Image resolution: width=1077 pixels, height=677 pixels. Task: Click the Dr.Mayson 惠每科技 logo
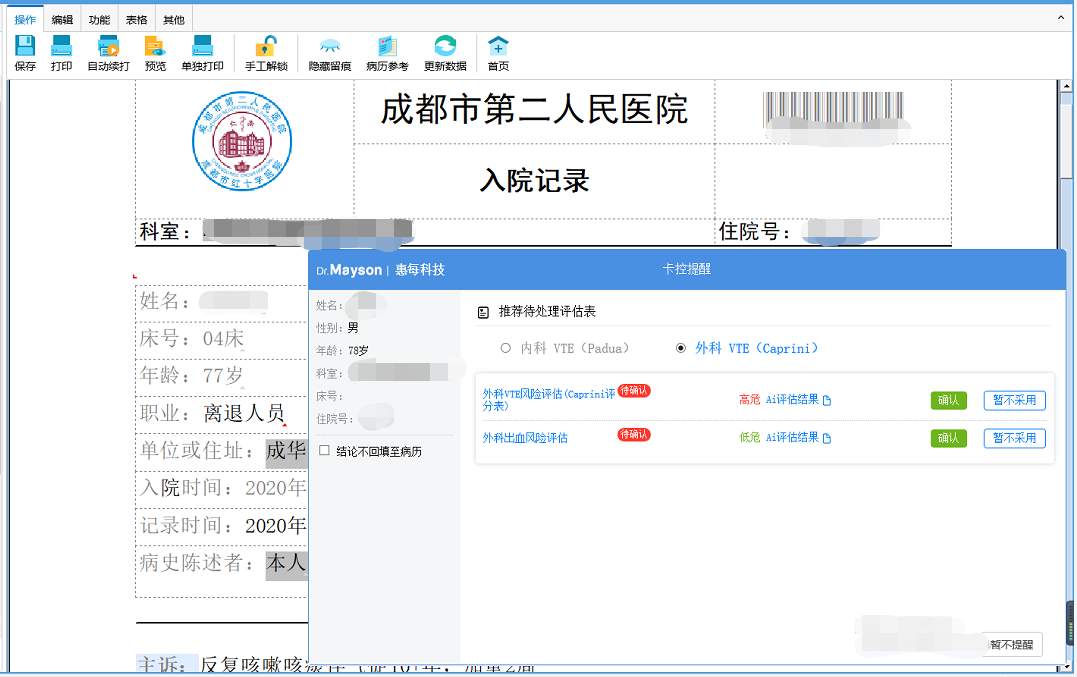pyautogui.click(x=381, y=270)
